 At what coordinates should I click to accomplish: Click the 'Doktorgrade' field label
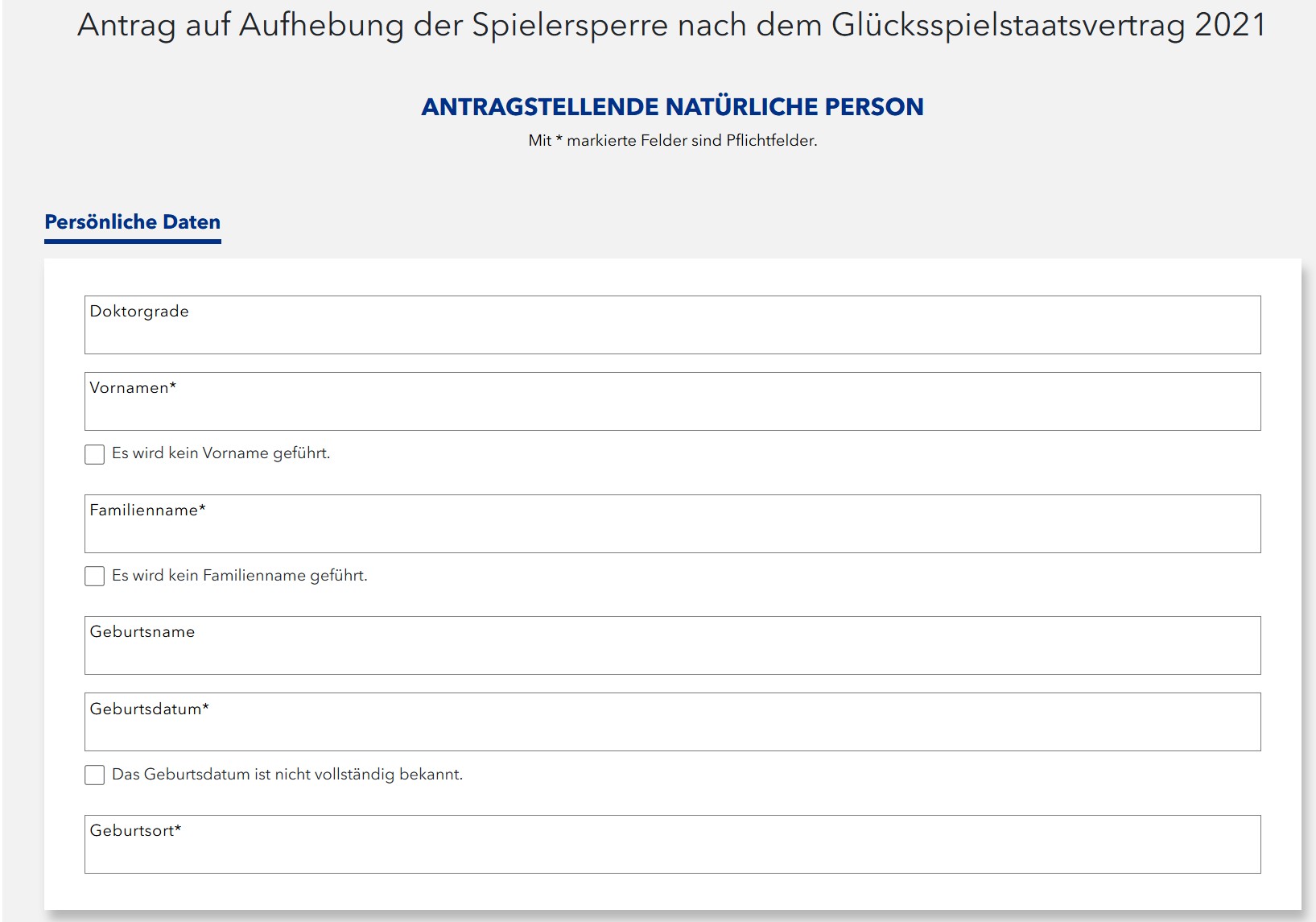click(139, 312)
